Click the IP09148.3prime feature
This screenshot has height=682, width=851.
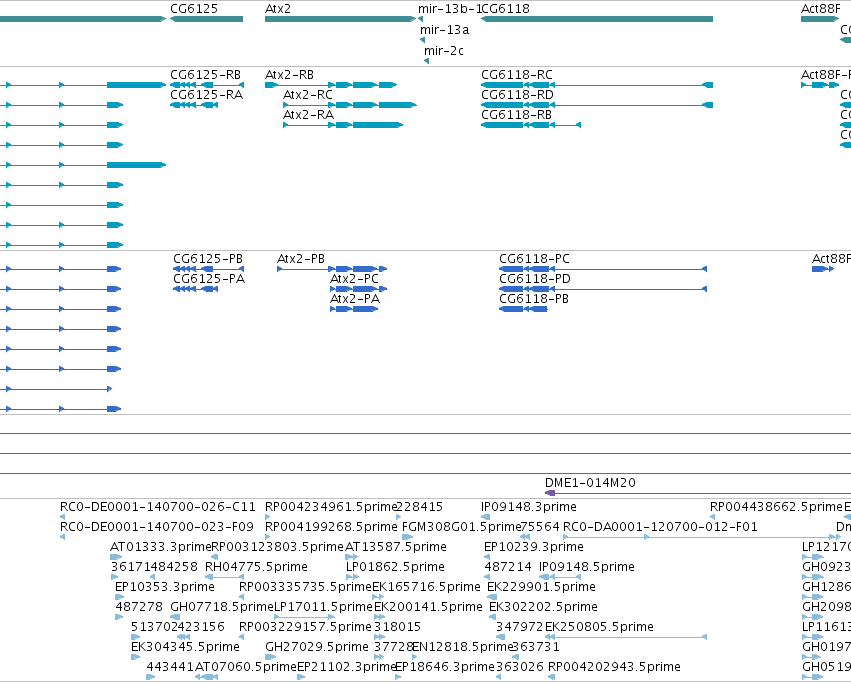(x=486, y=517)
